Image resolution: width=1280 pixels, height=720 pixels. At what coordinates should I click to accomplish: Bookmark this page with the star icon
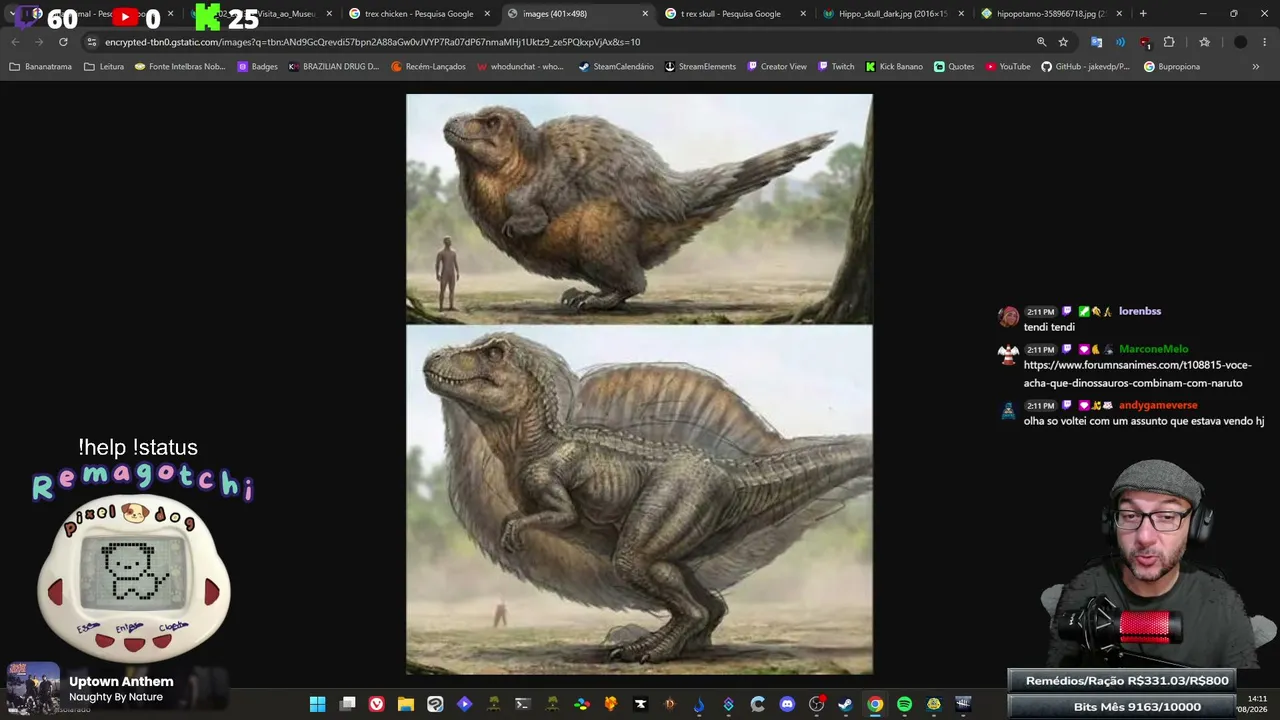[x=1063, y=42]
